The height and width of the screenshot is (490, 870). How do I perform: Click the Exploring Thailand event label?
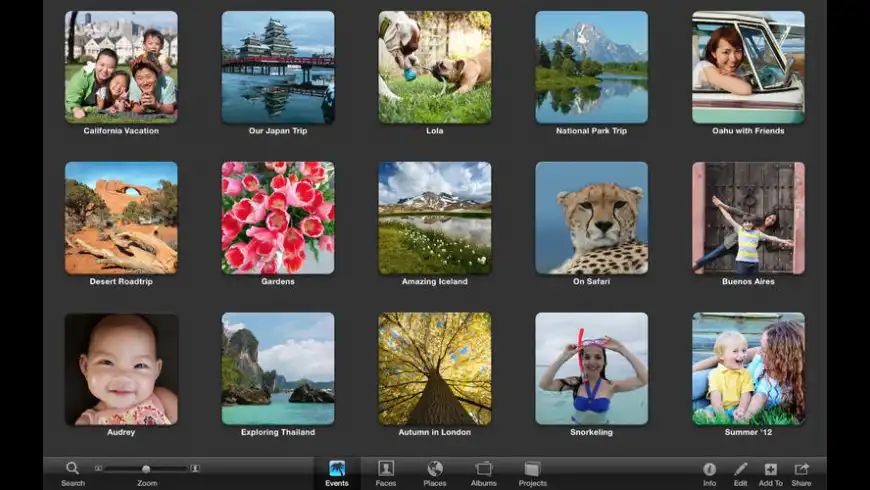[278, 433]
